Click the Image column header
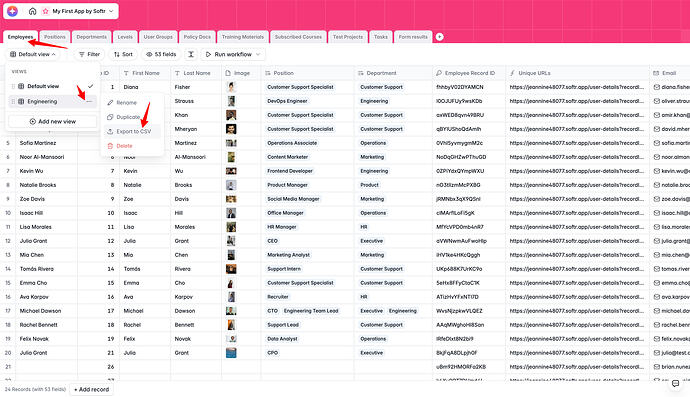Image resolution: width=690 pixels, height=397 pixels. [241, 73]
